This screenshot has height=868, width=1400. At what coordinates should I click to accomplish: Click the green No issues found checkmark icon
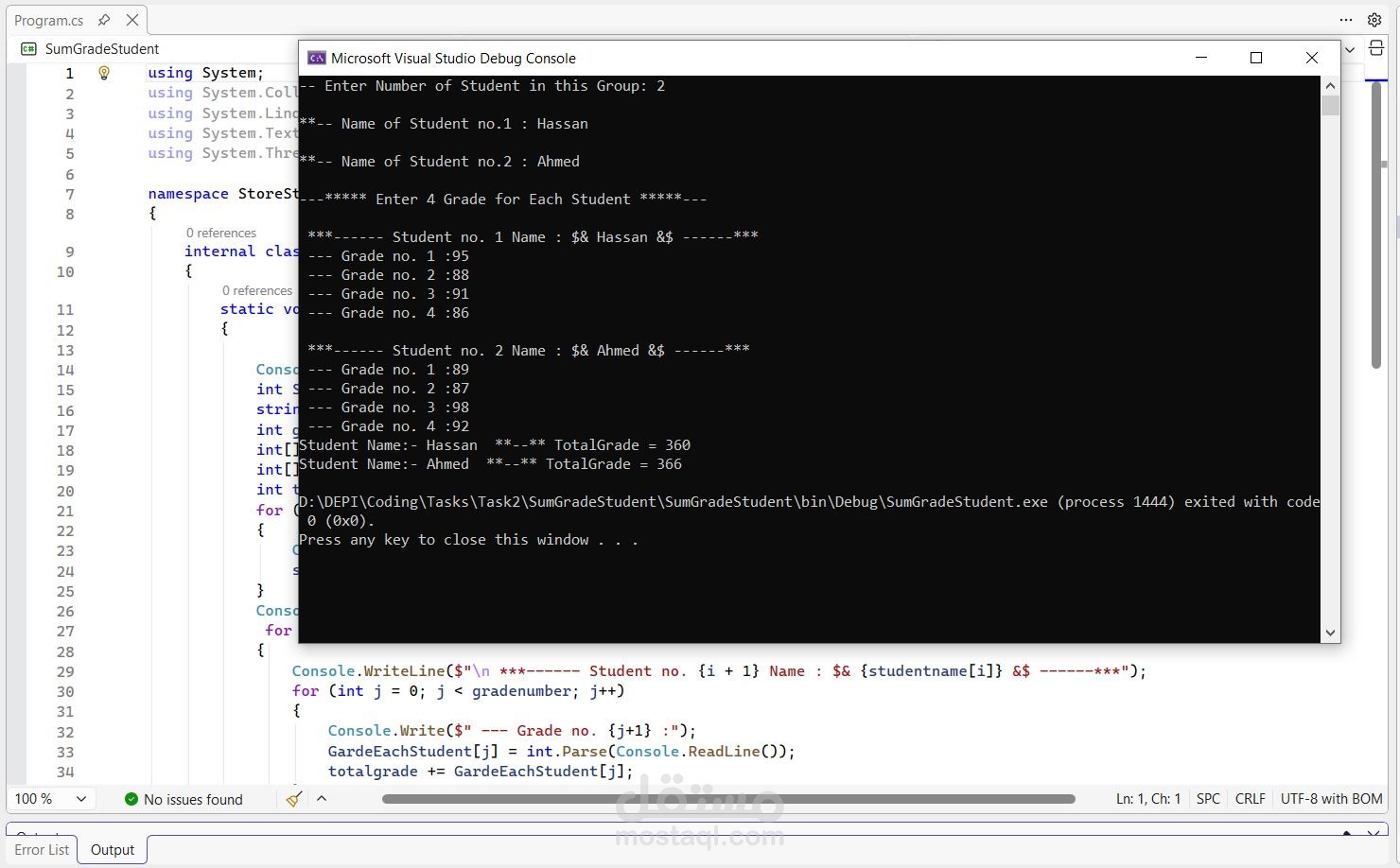pyautogui.click(x=131, y=799)
